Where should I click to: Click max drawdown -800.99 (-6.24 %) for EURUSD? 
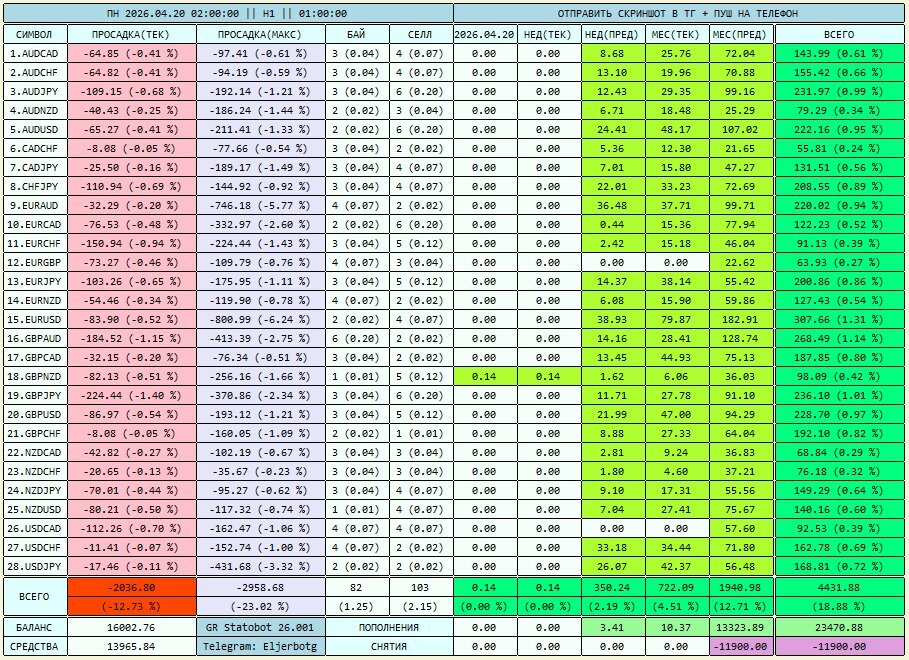coord(260,320)
